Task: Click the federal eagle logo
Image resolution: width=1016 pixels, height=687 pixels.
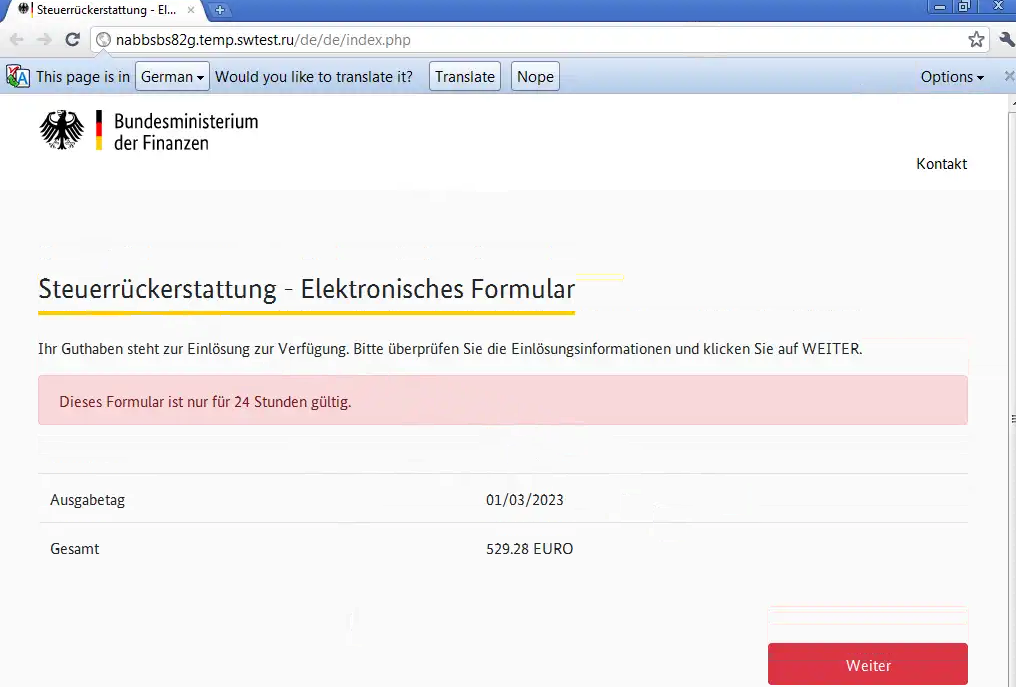Action: pyautogui.click(x=62, y=130)
